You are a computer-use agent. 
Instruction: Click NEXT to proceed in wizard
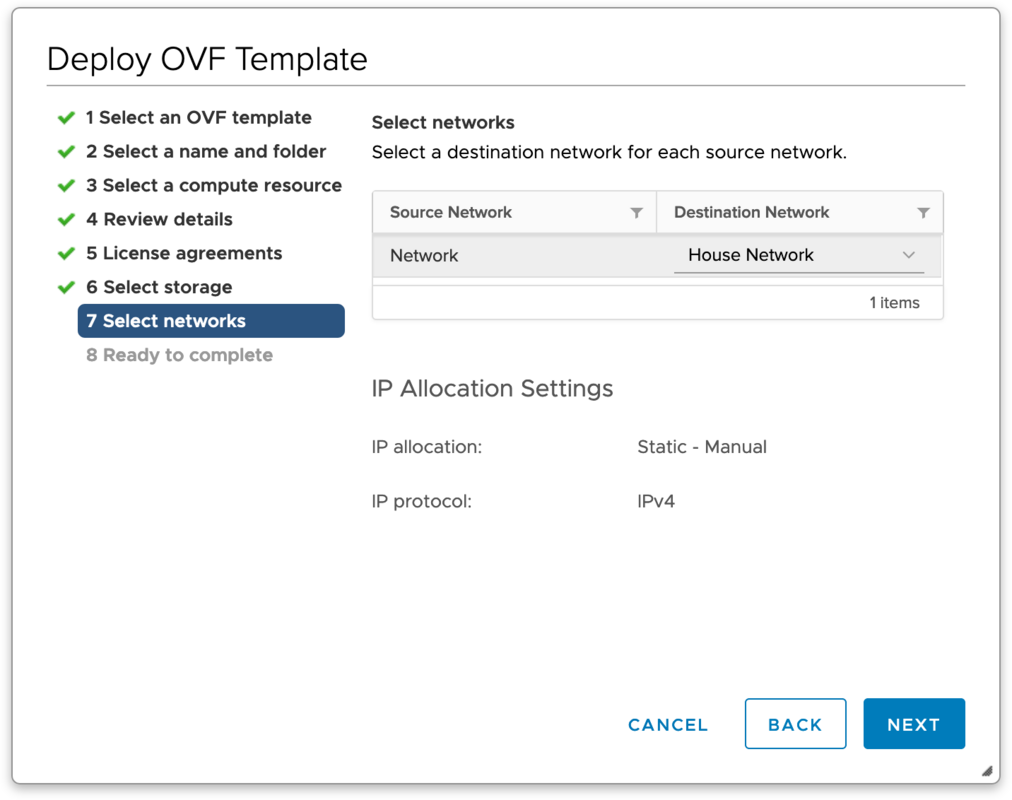913,724
